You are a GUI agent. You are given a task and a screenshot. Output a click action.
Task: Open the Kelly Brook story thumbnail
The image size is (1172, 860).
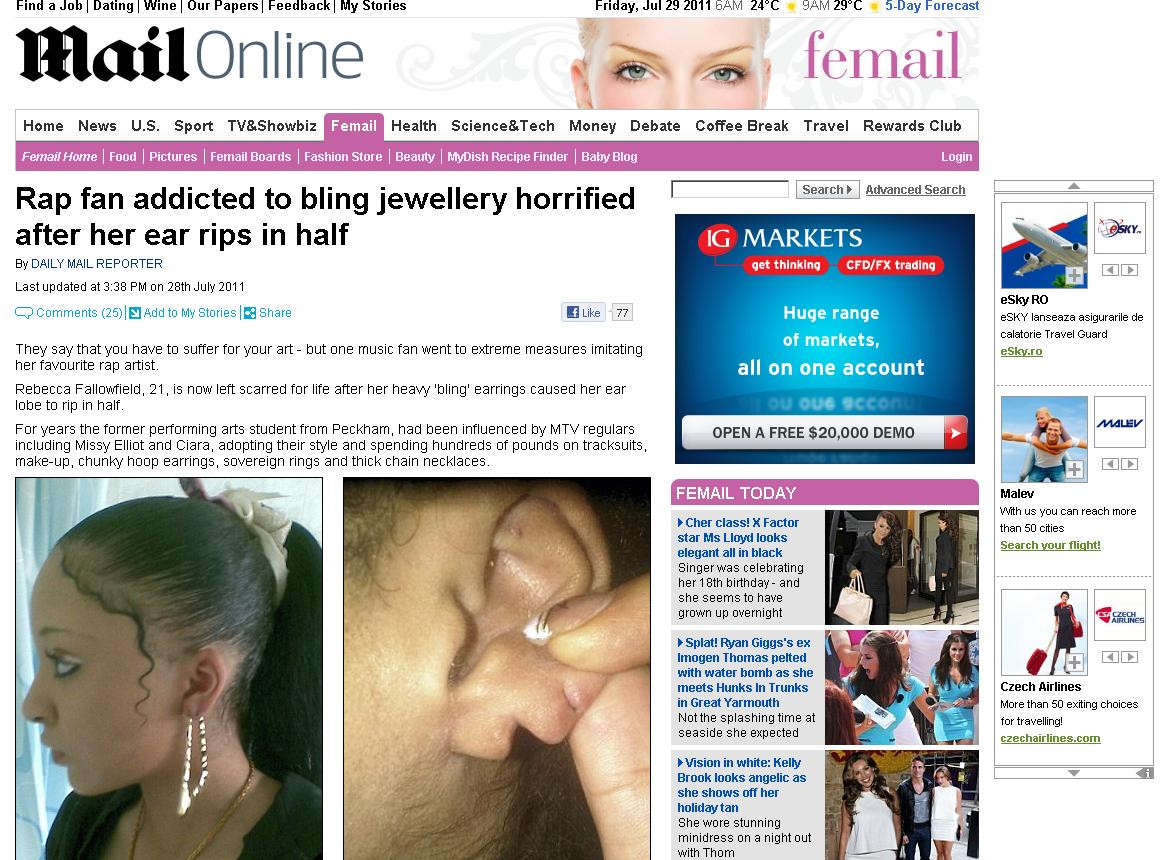901,805
